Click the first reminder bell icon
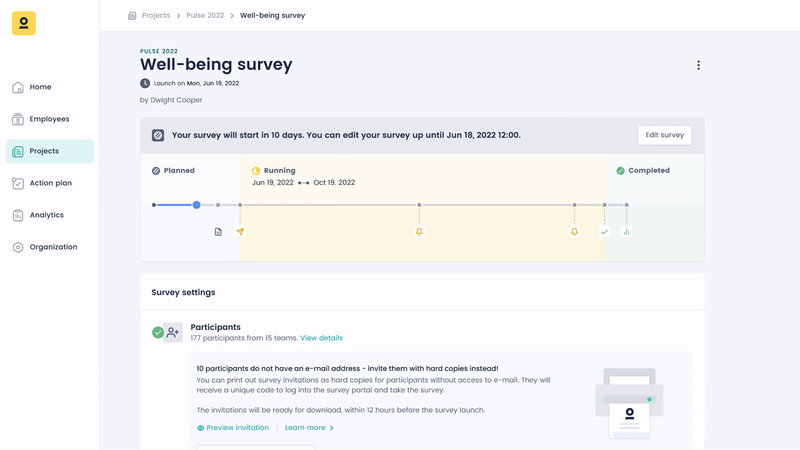The height and width of the screenshot is (450, 800). 419,232
